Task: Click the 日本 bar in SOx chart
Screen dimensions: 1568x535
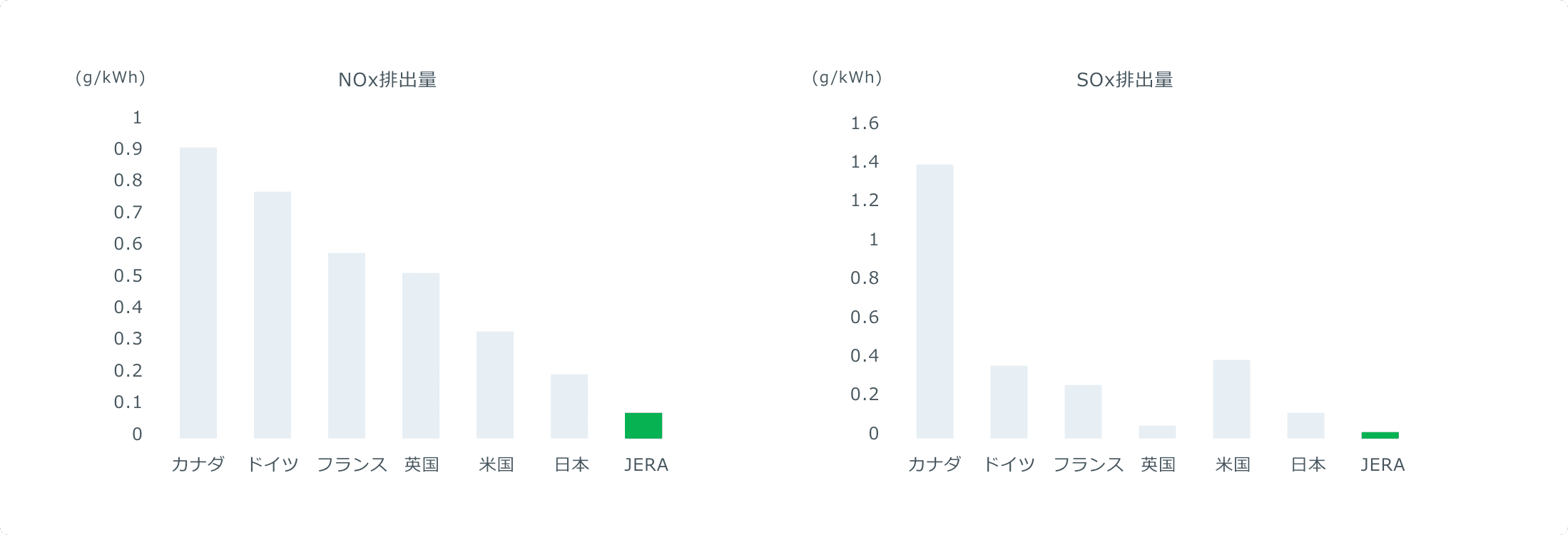Action: [x=1305, y=425]
